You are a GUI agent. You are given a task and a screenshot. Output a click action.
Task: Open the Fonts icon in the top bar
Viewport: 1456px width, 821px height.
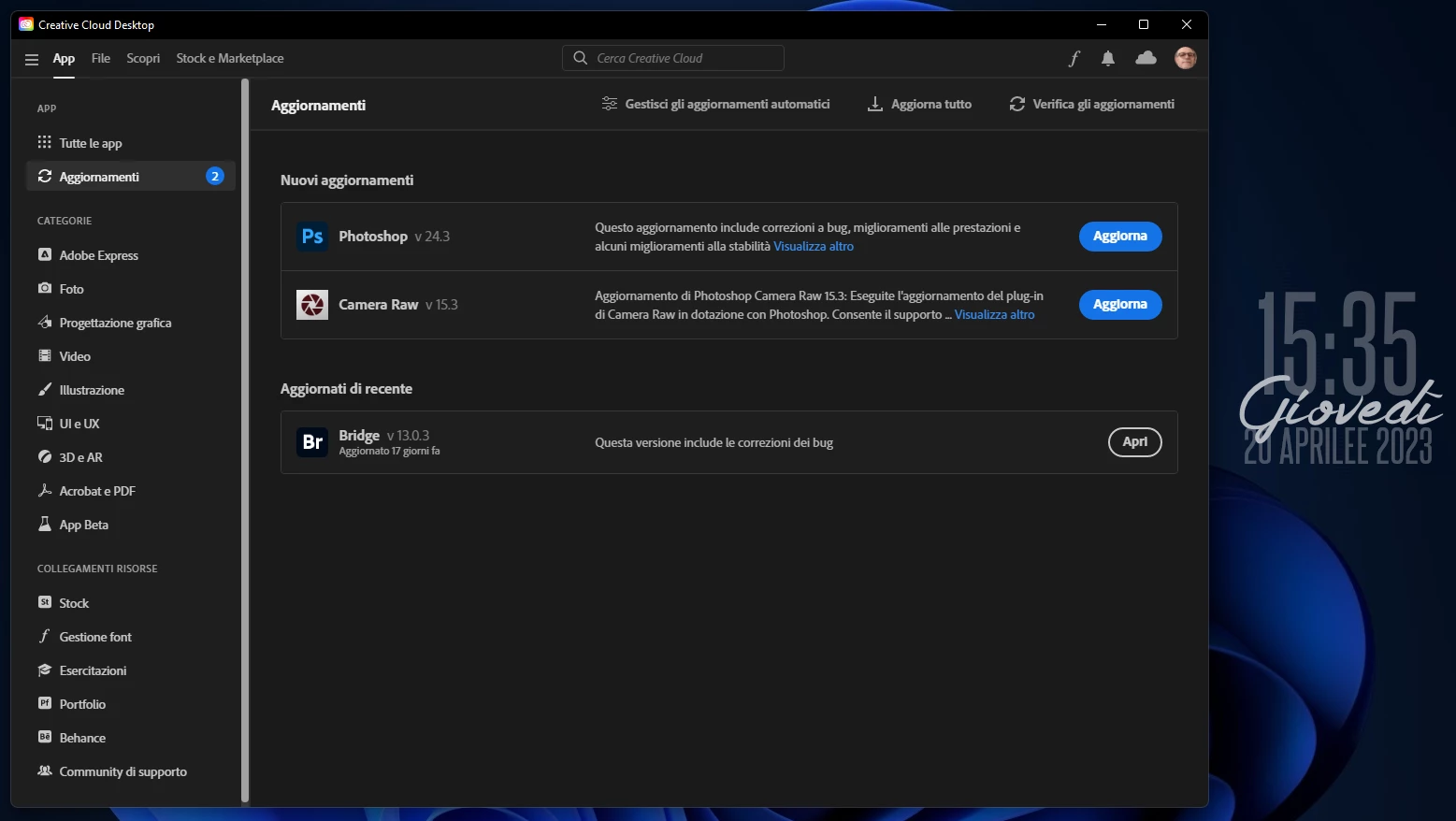pos(1074,59)
